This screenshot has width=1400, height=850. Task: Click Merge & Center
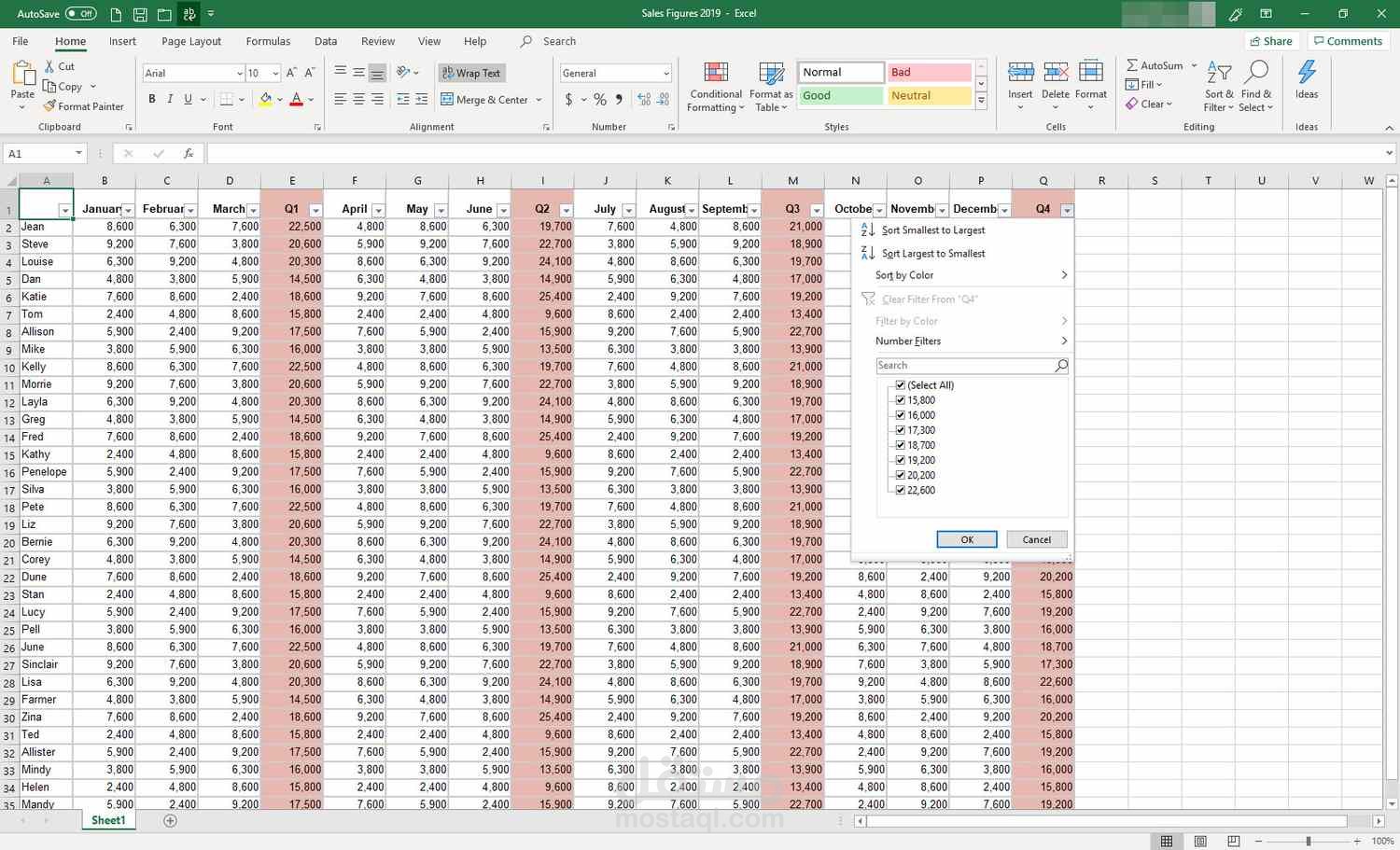click(x=484, y=99)
